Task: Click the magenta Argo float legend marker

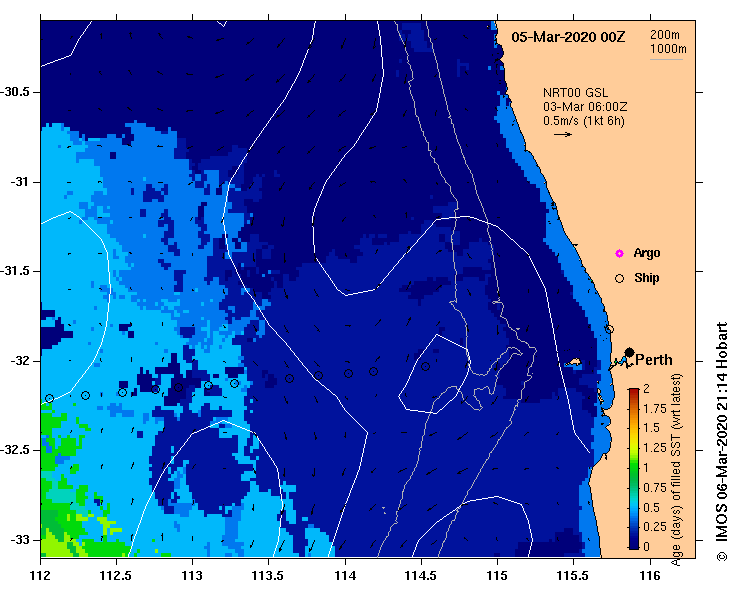Action: coord(619,254)
